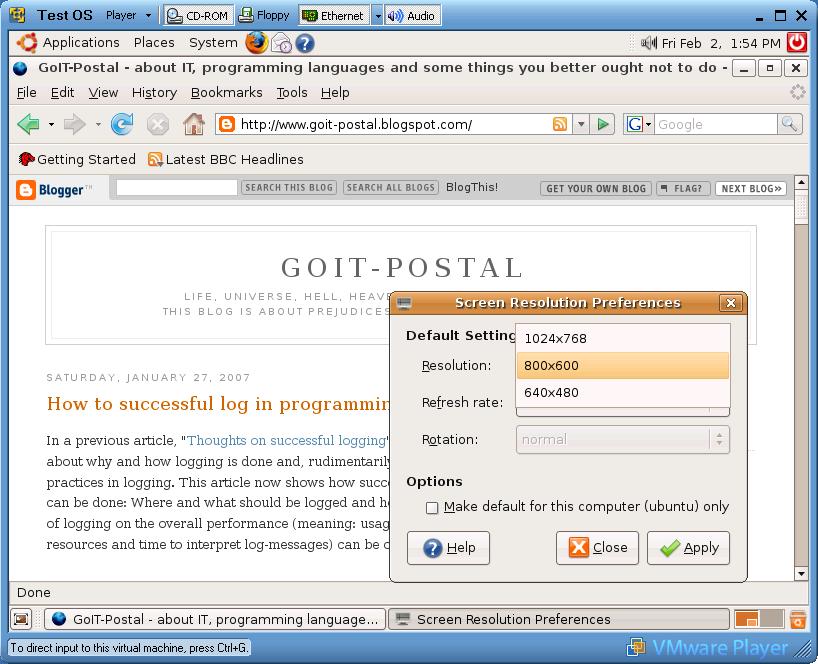818x664 pixels.
Task: Click GET YOUR OWN BLOG button
Action: click(596, 189)
